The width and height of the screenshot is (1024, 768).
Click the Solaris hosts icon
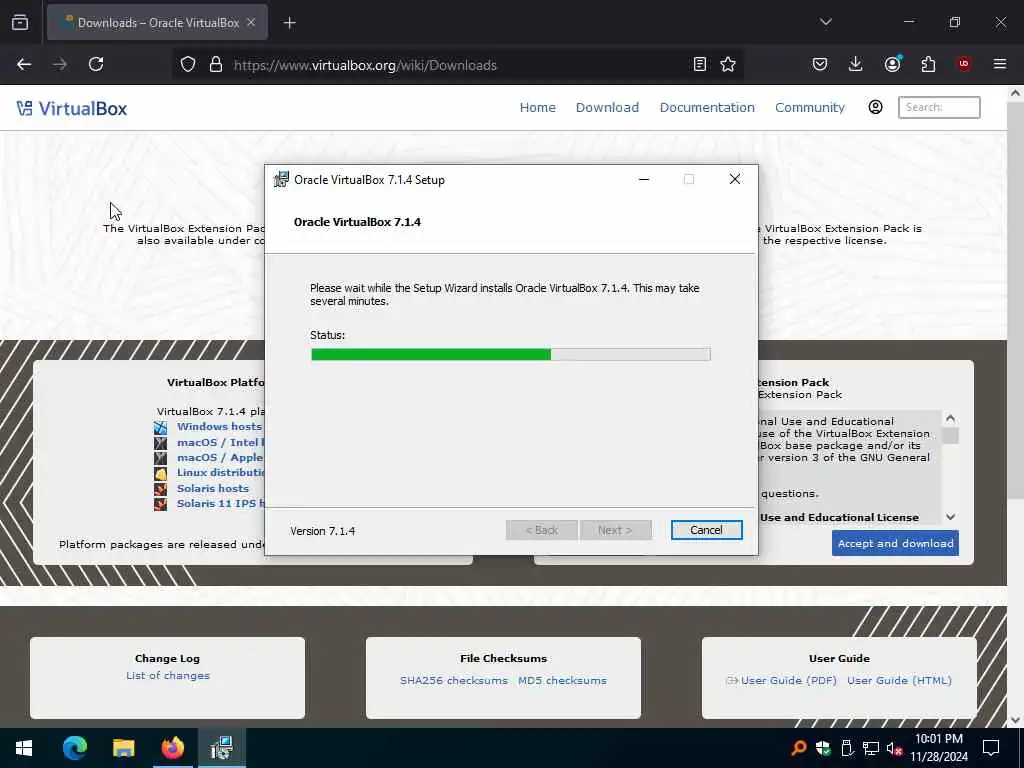click(161, 489)
